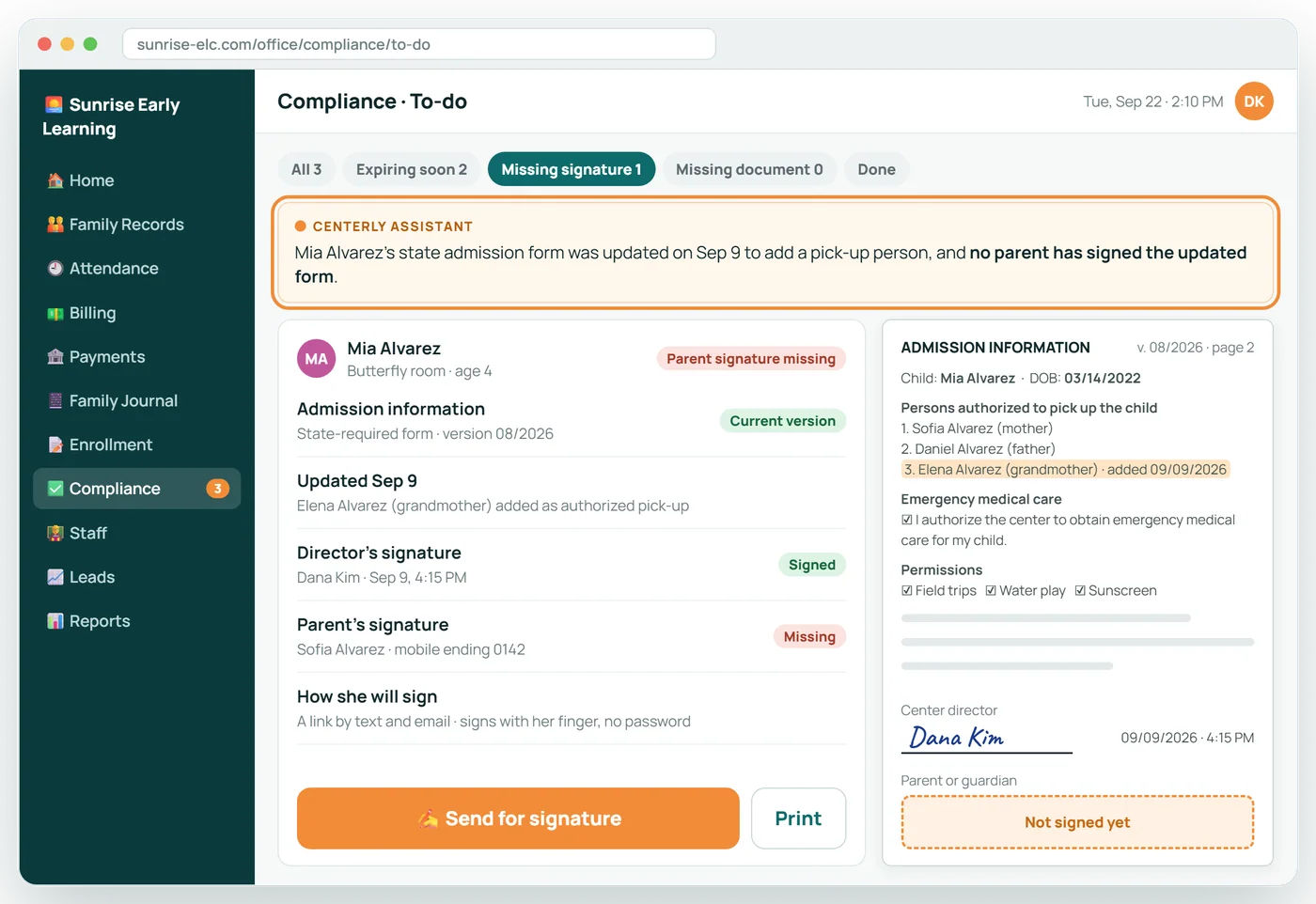Switch to the Expiring soon 2 tab
Viewport: 1316px width, 904px height.
pos(412,169)
